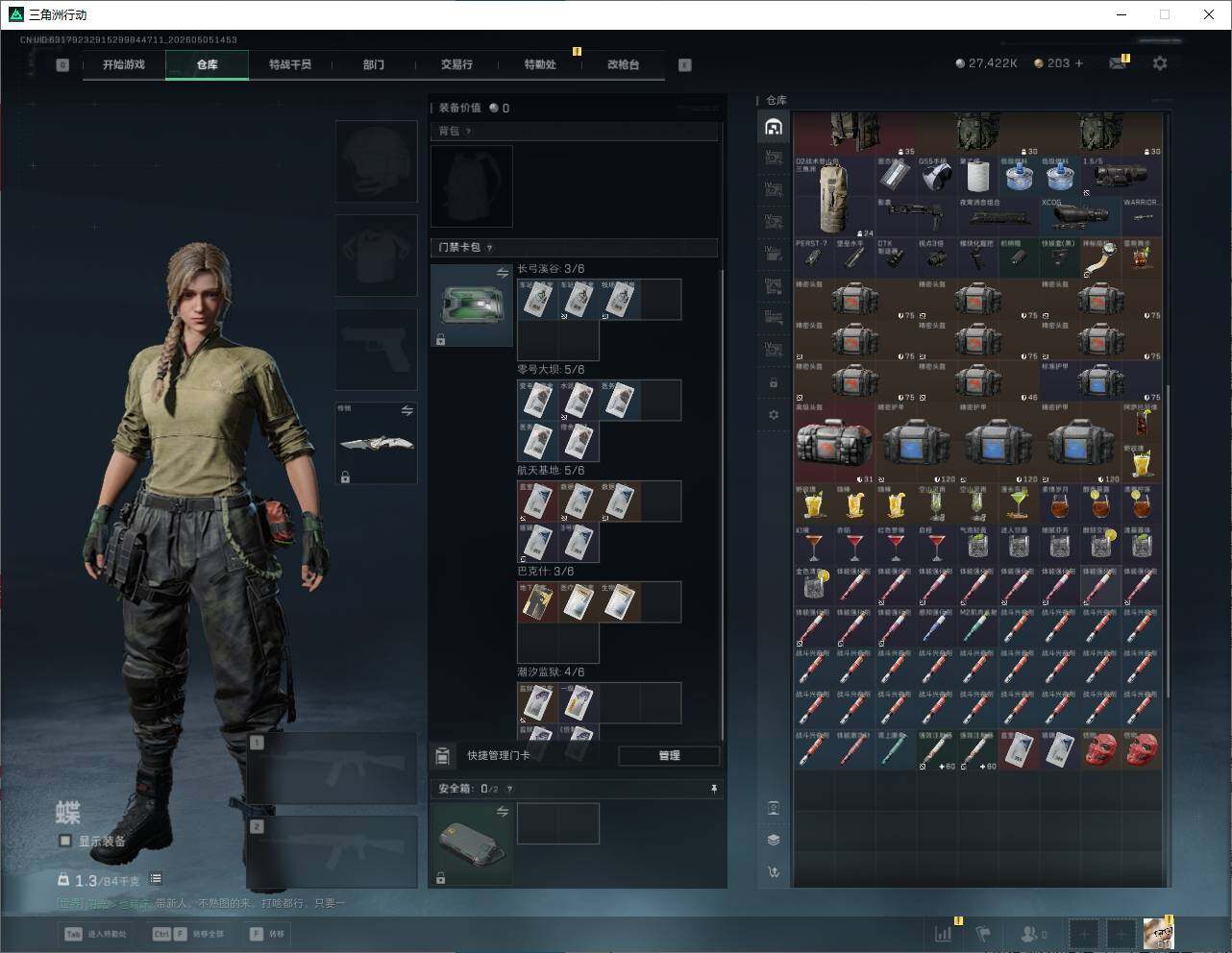Click the help icon next to 门禁卡包
1232x953 pixels.
(489, 248)
